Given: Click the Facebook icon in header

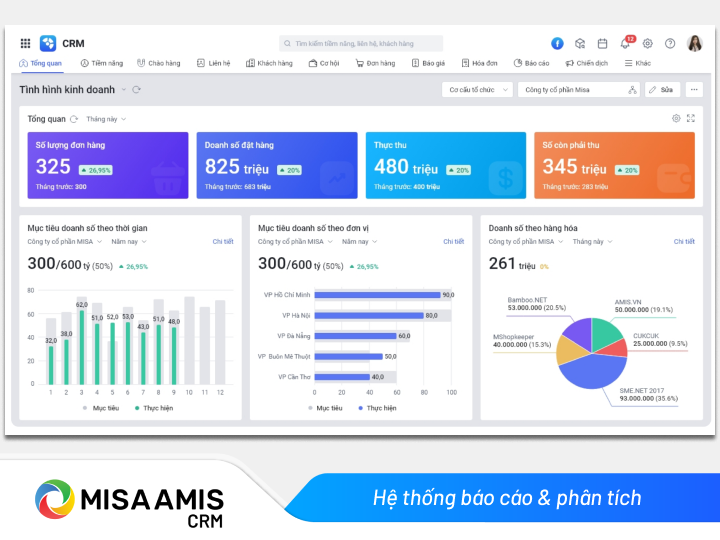Looking at the screenshot, I should pyautogui.click(x=557, y=43).
